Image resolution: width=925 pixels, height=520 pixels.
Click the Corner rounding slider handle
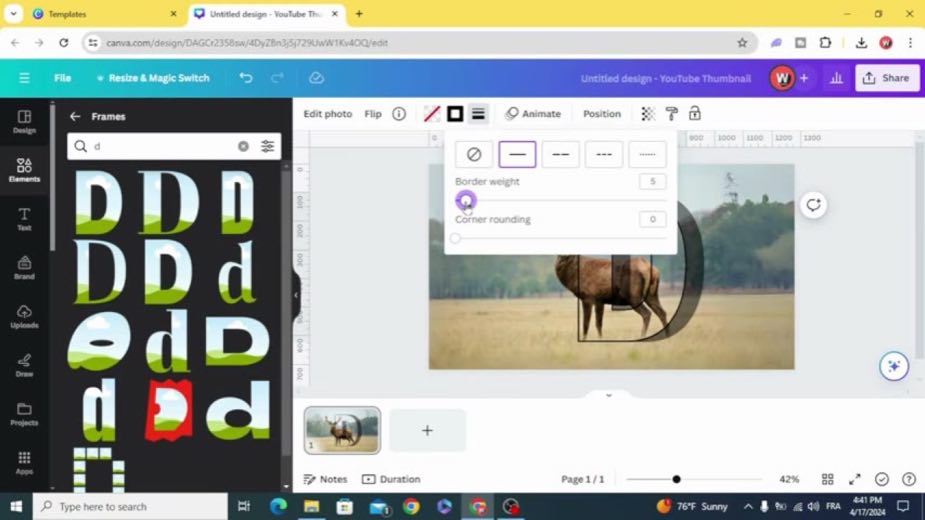455,238
